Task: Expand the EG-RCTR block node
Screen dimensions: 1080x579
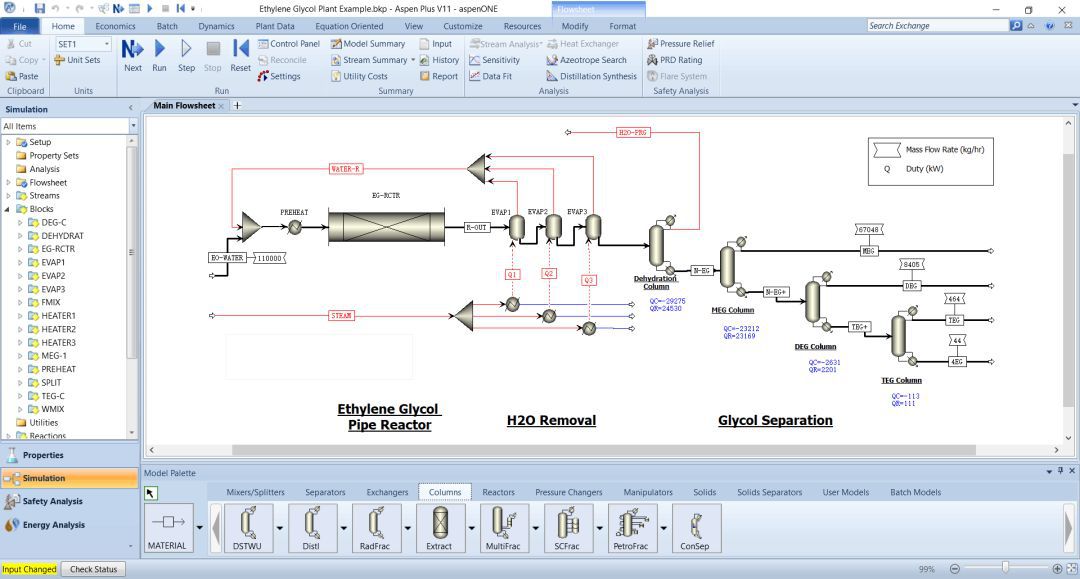Action: pyautogui.click(x=20, y=249)
